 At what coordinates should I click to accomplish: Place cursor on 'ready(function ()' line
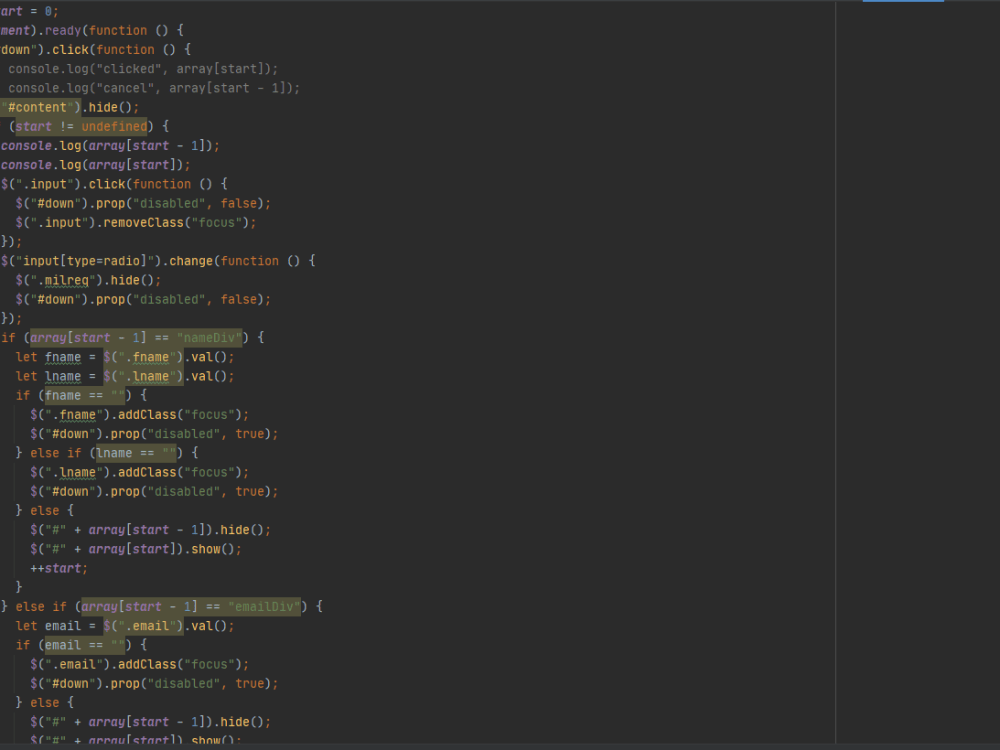(92, 31)
